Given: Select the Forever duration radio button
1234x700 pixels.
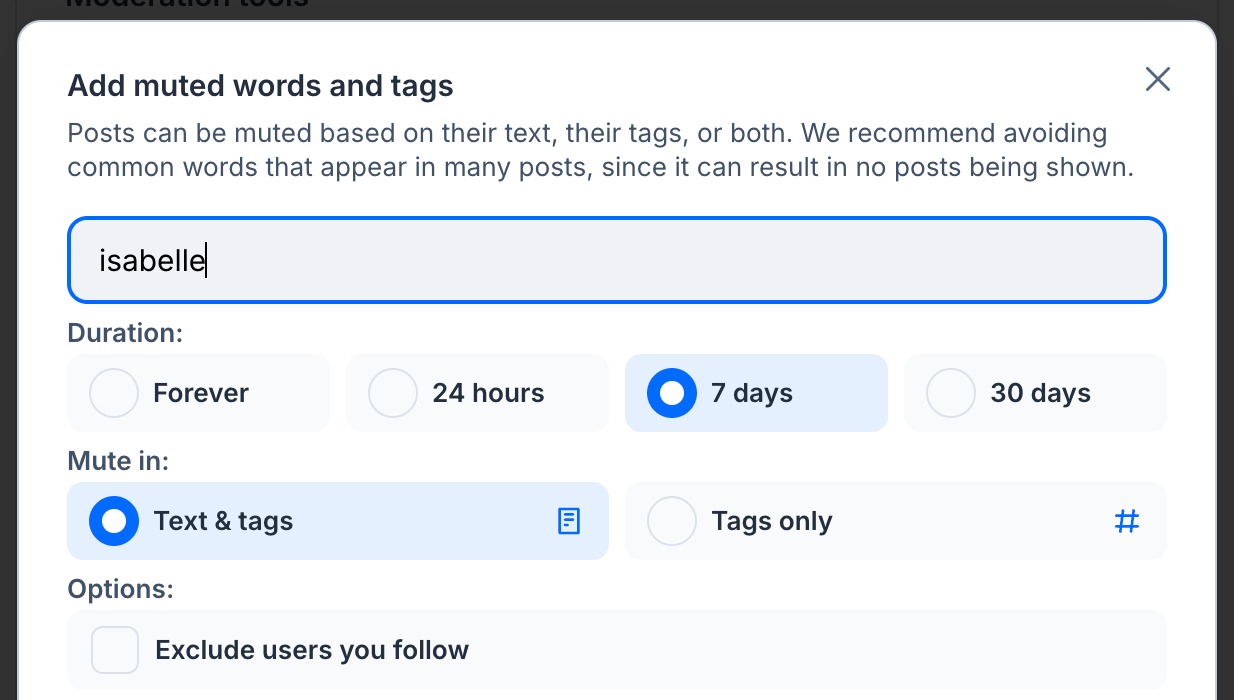Looking at the screenshot, I should click(114, 393).
